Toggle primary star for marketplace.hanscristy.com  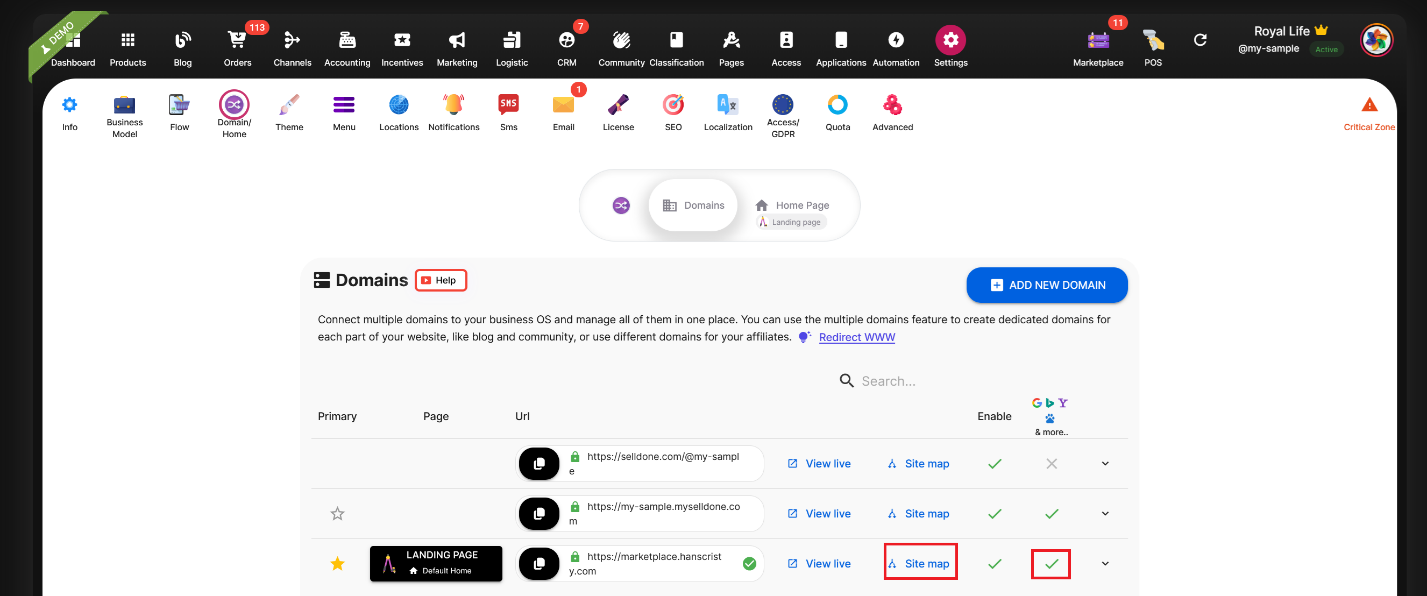(x=337, y=564)
